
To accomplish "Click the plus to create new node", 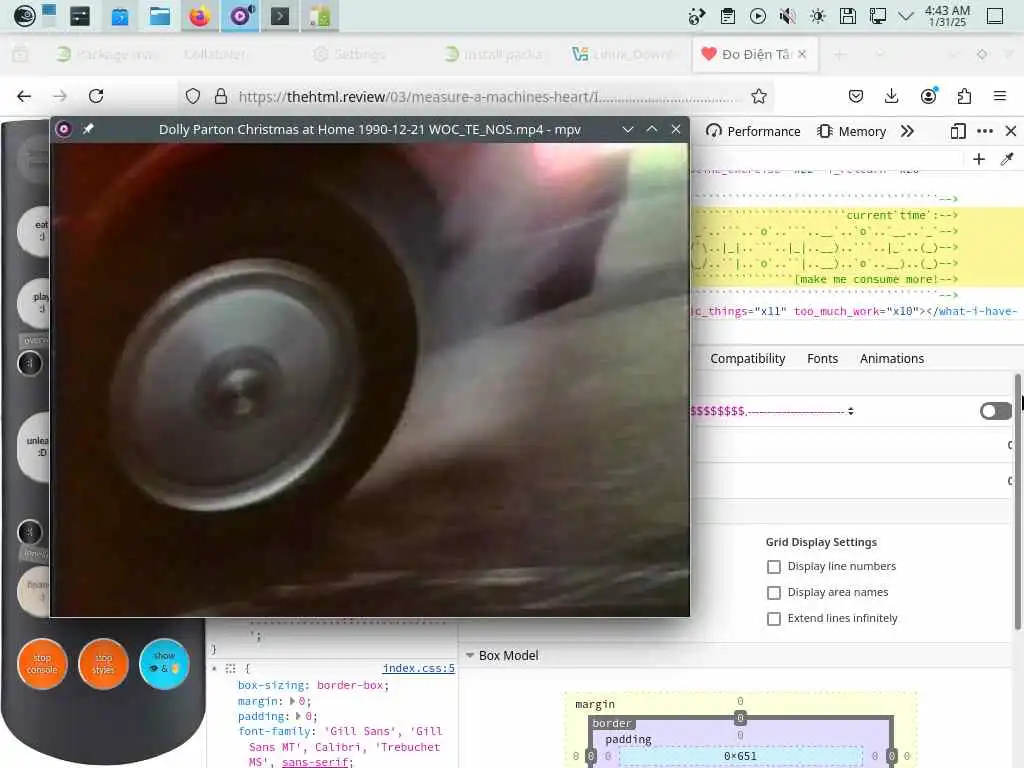I will tap(978, 159).
